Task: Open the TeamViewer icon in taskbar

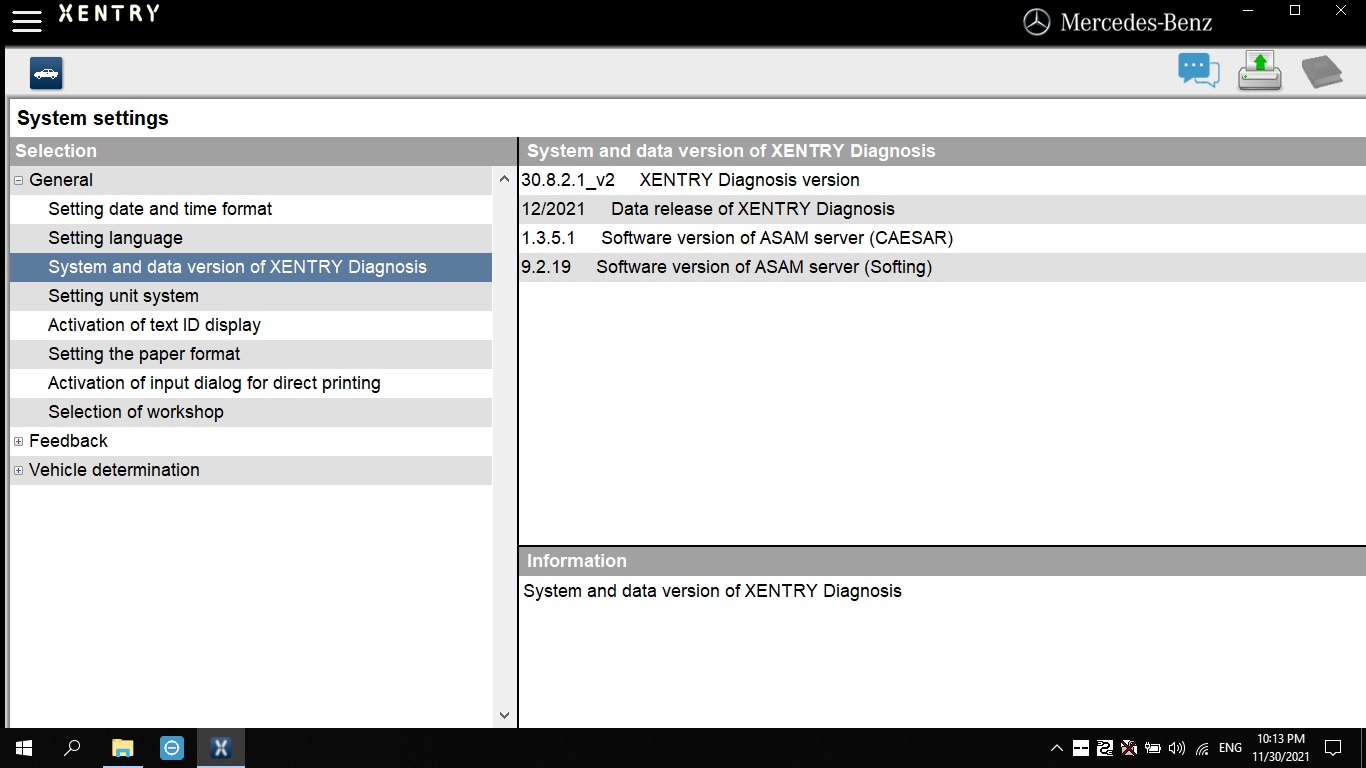Action: tap(172, 748)
